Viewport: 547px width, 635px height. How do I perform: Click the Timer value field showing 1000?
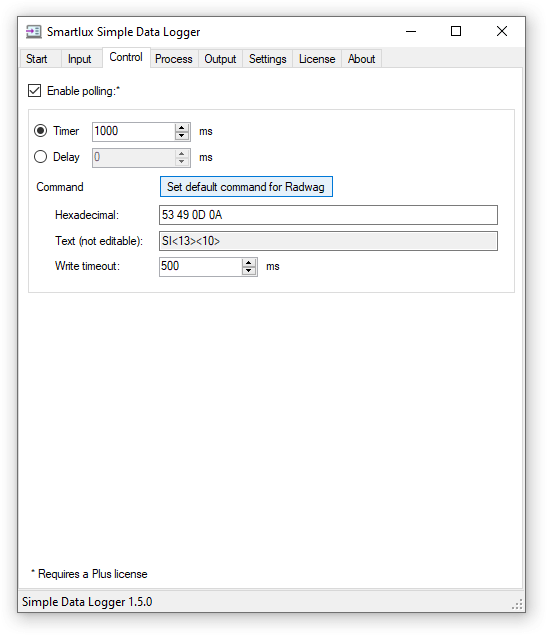tap(134, 132)
